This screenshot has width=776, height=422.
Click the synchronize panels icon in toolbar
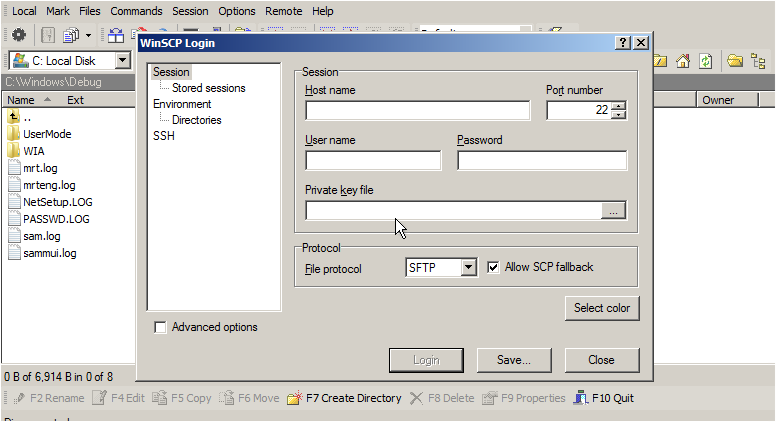[116, 35]
